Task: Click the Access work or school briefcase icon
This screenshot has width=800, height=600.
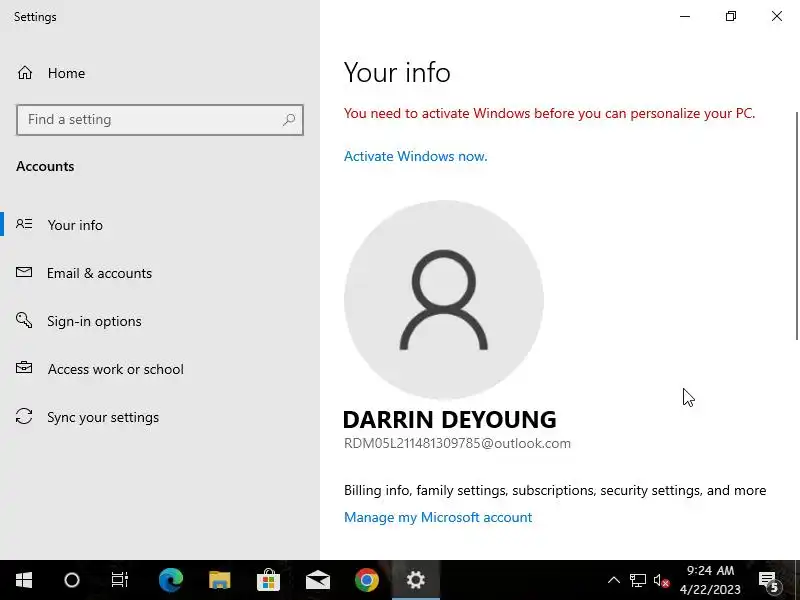Action: tap(24, 368)
